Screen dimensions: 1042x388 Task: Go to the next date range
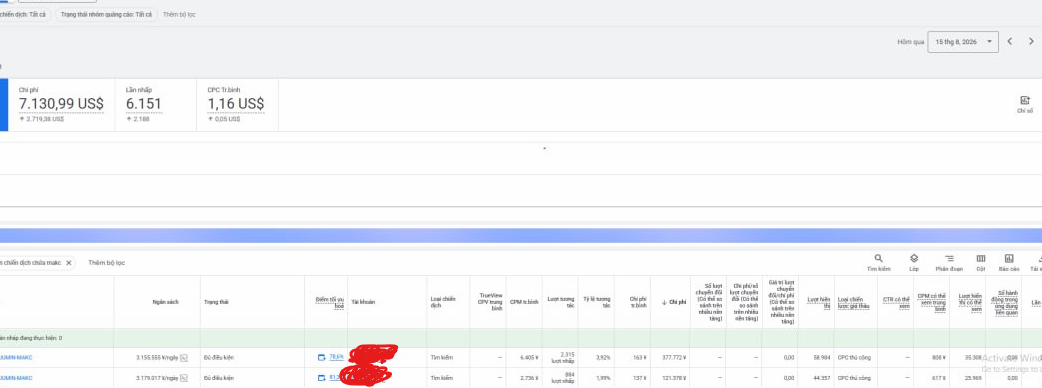1031,41
